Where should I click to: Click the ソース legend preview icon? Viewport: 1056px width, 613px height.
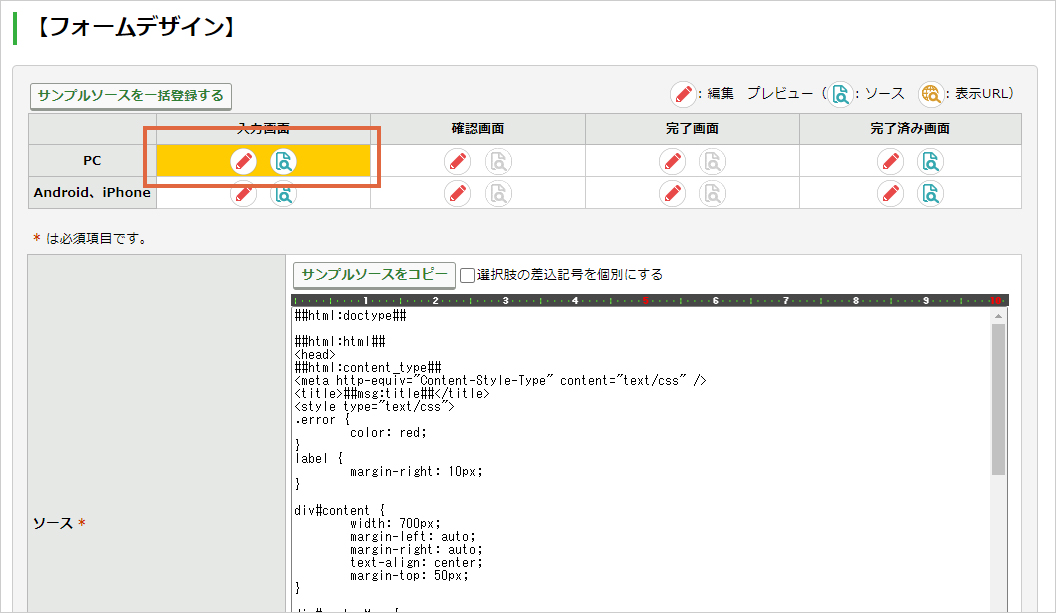[840, 94]
